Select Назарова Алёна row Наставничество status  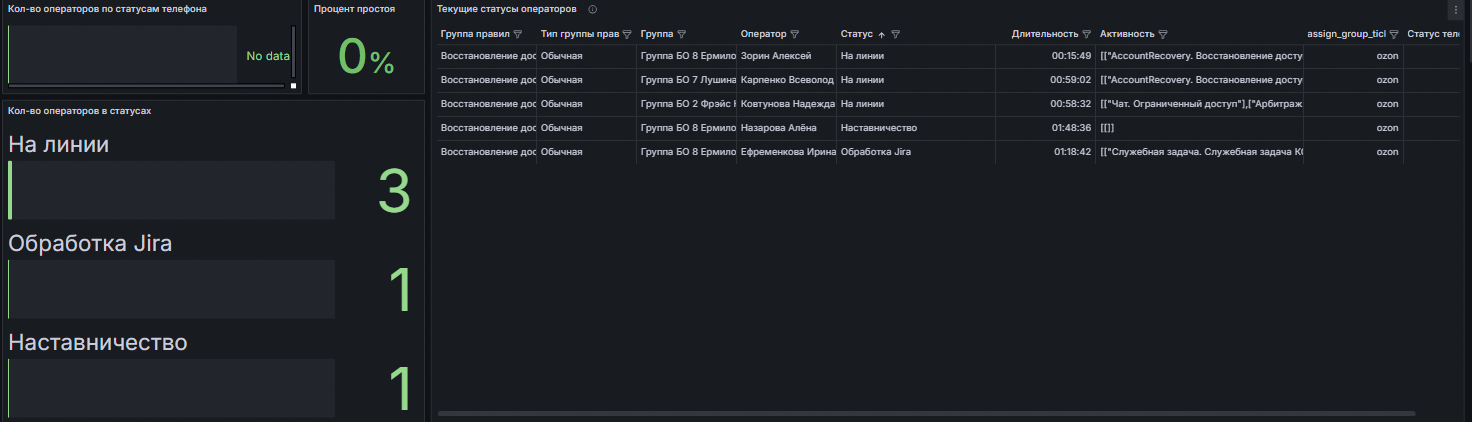(x=879, y=128)
